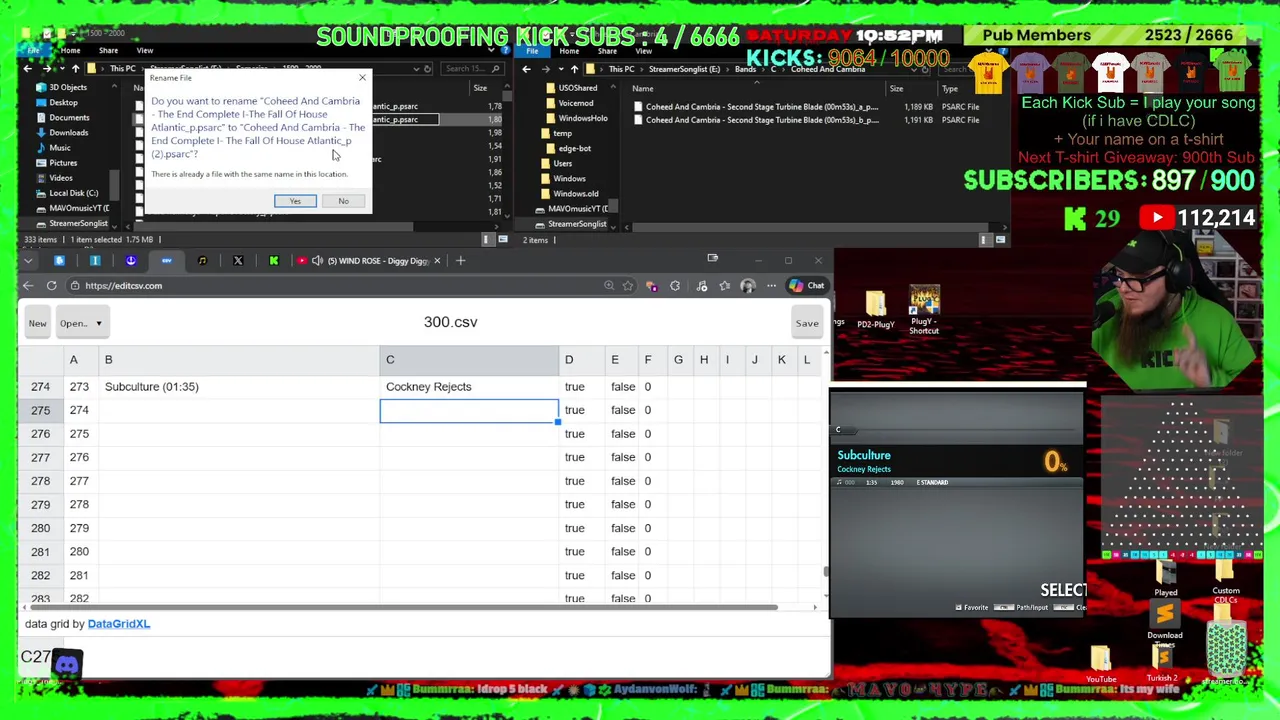Confirm rename with the Yes button
Image resolution: width=1280 pixels, height=720 pixels.
(295, 201)
